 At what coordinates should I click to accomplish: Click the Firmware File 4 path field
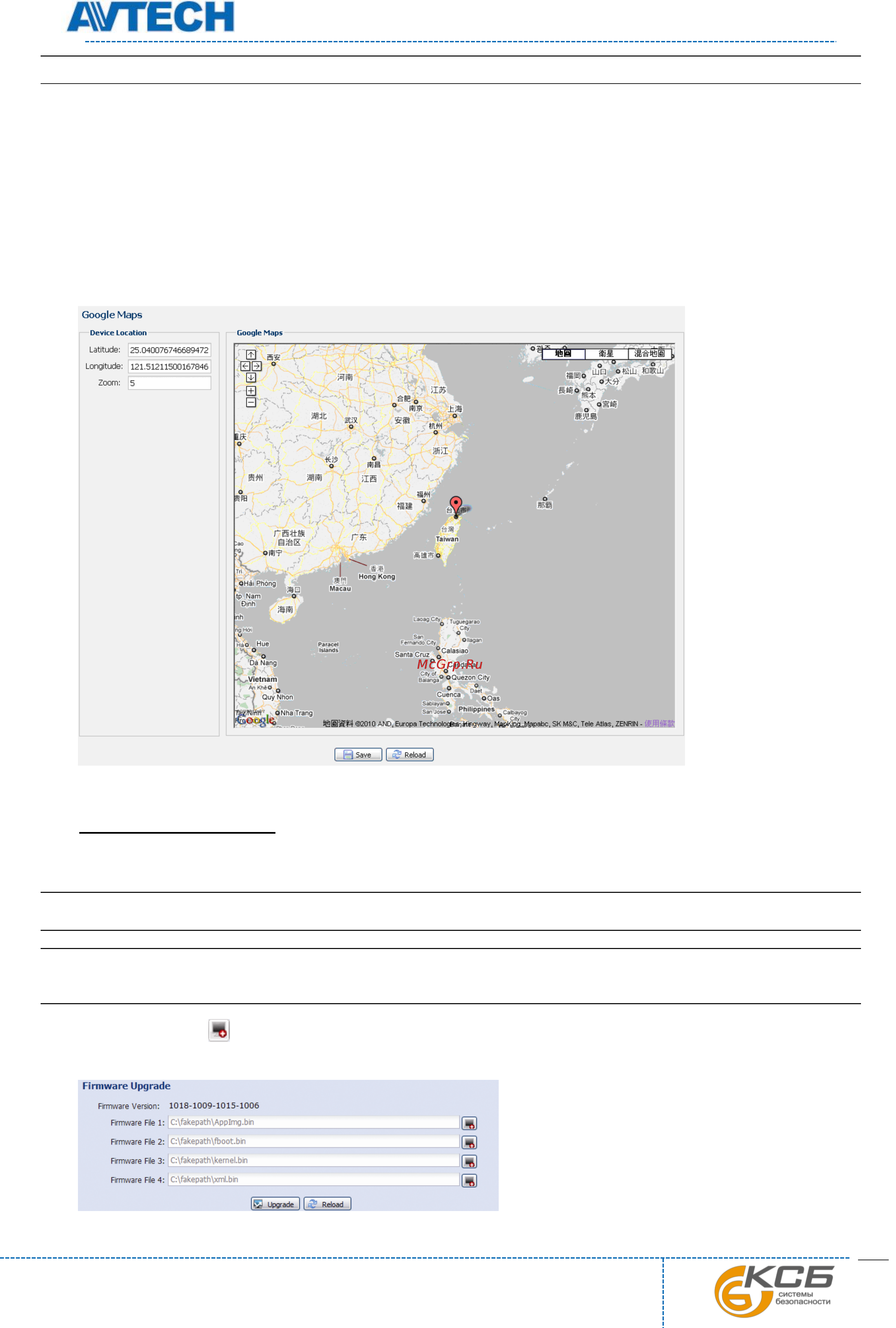tap(313, 1179)
